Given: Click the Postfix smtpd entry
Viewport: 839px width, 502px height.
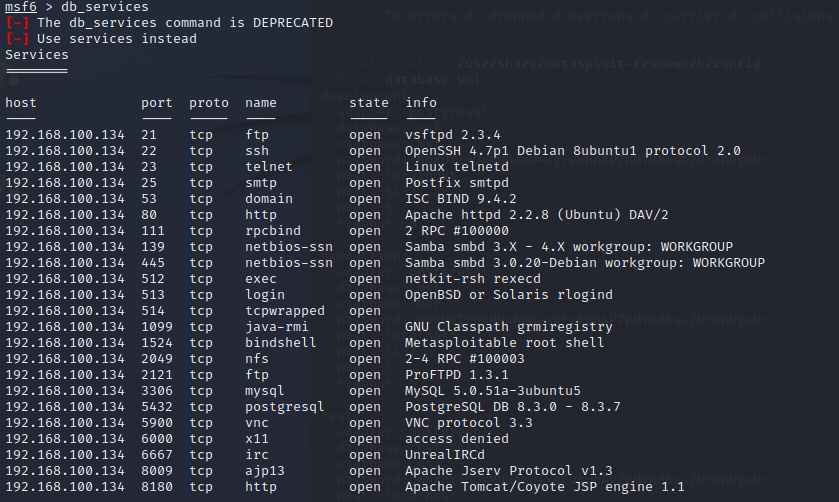Looking at the screenshot, I should (x=457, y=183).
